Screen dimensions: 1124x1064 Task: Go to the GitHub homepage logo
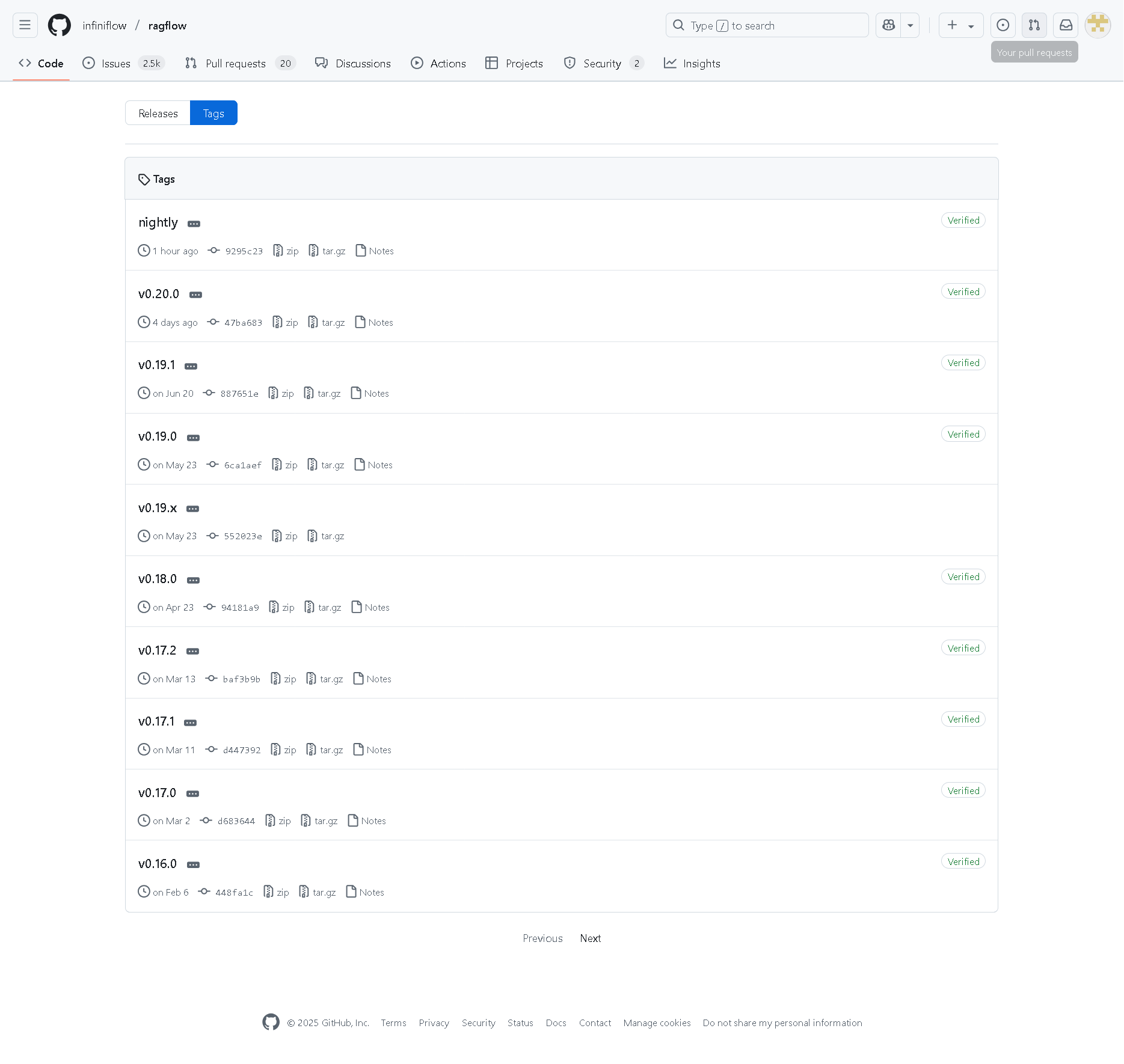coord(60,25)
